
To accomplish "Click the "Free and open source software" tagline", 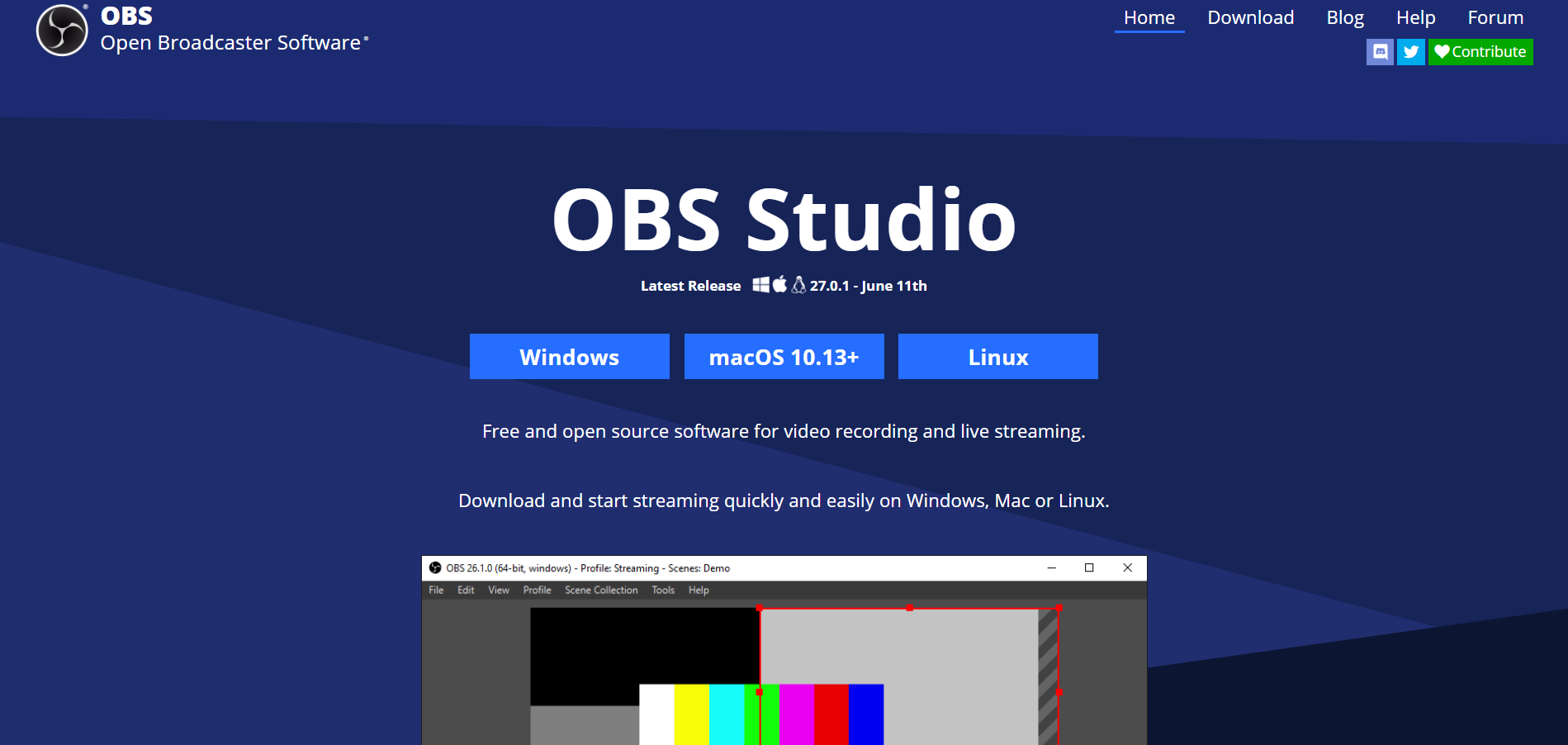I will (784, 431).
